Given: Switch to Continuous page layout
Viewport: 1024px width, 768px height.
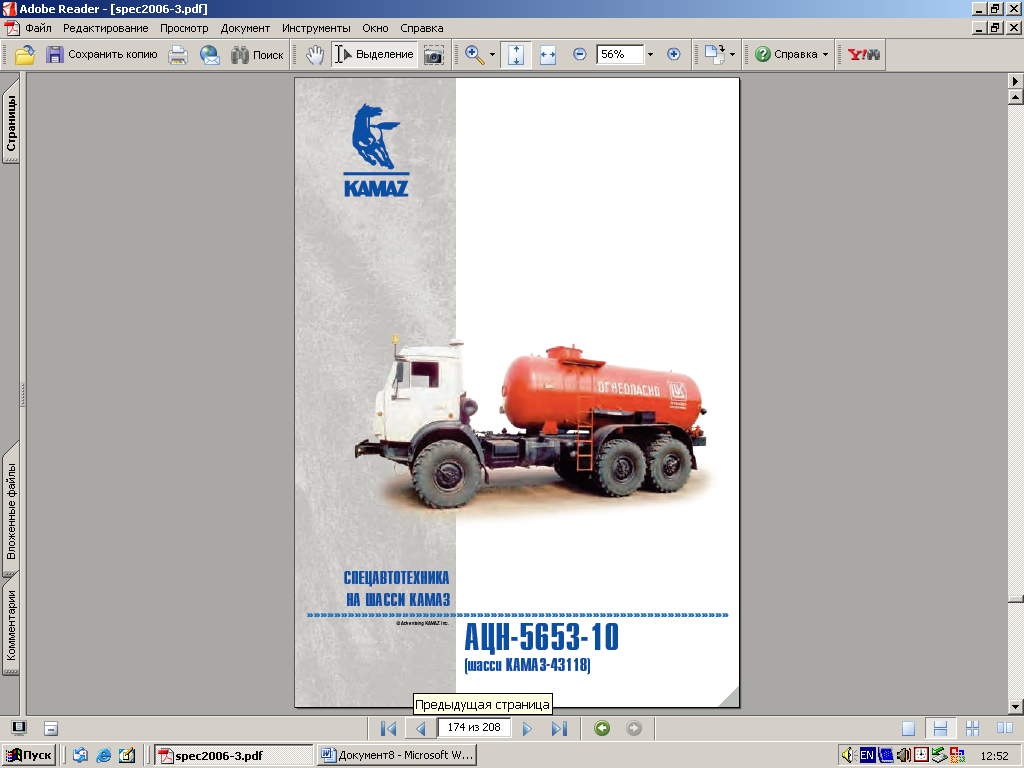Looking at the screenshot, I should (940, 728).
